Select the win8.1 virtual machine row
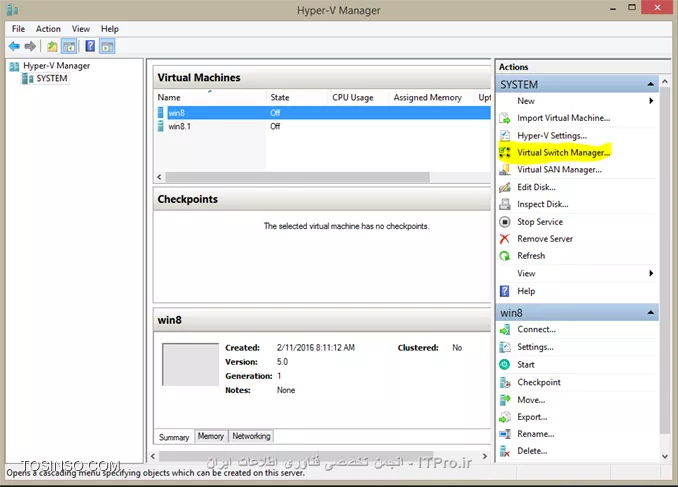Viewport: 678px width, 487px height. coord(323,126)
